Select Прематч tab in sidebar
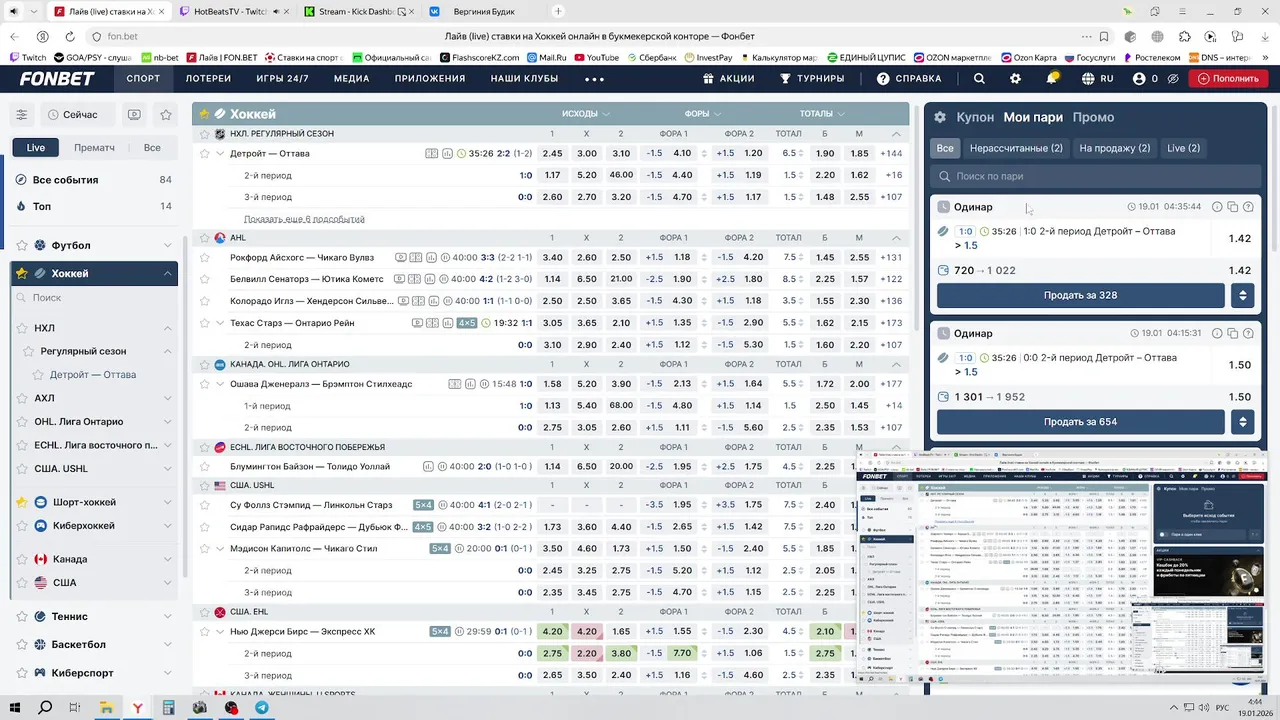Image resolution: width=1280 pixels, height=720 pixels. click(x=94, y=147)
